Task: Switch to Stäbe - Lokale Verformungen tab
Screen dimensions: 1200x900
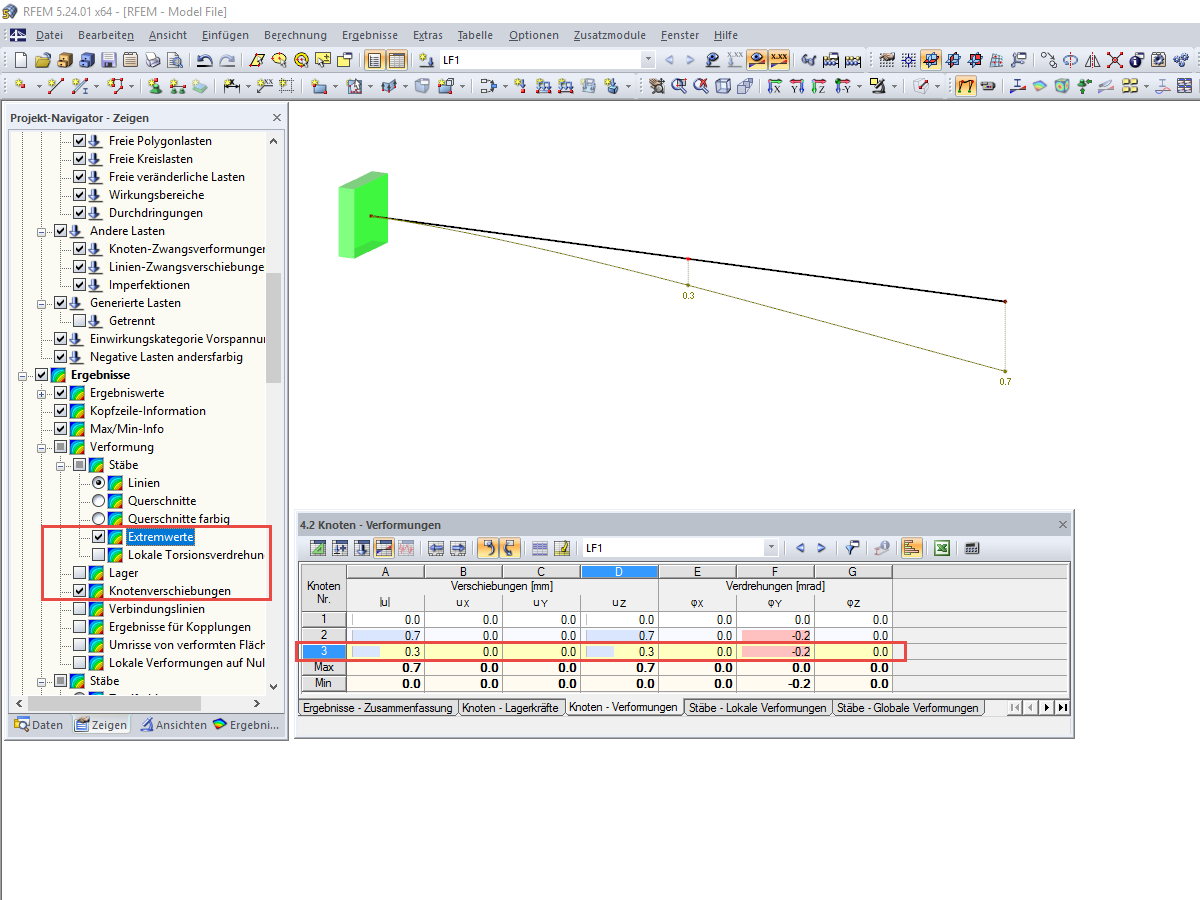Action: coord(757,707)
